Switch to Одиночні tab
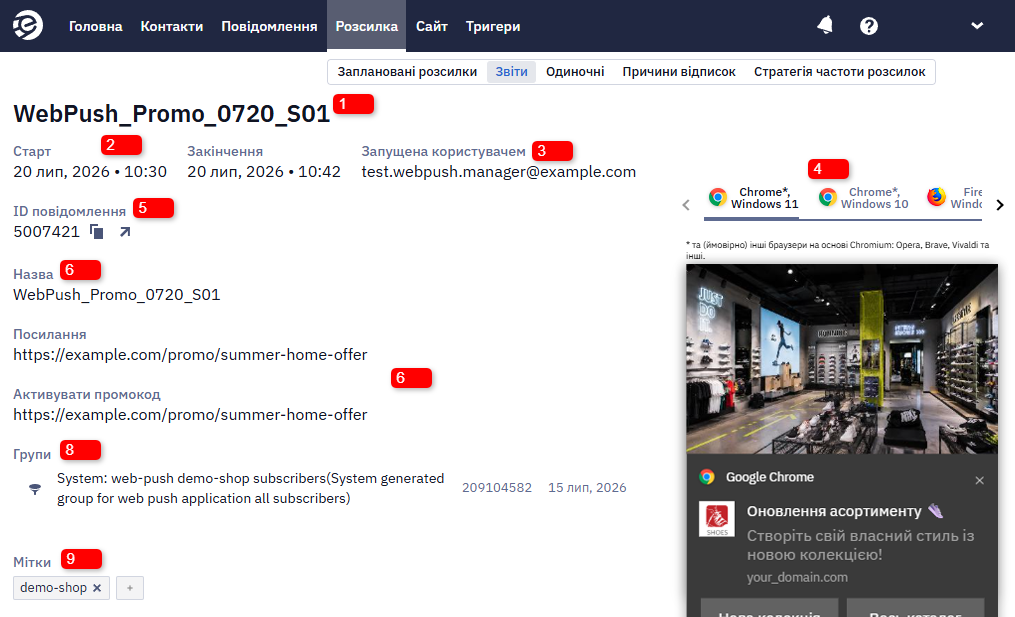 (575, 72)
